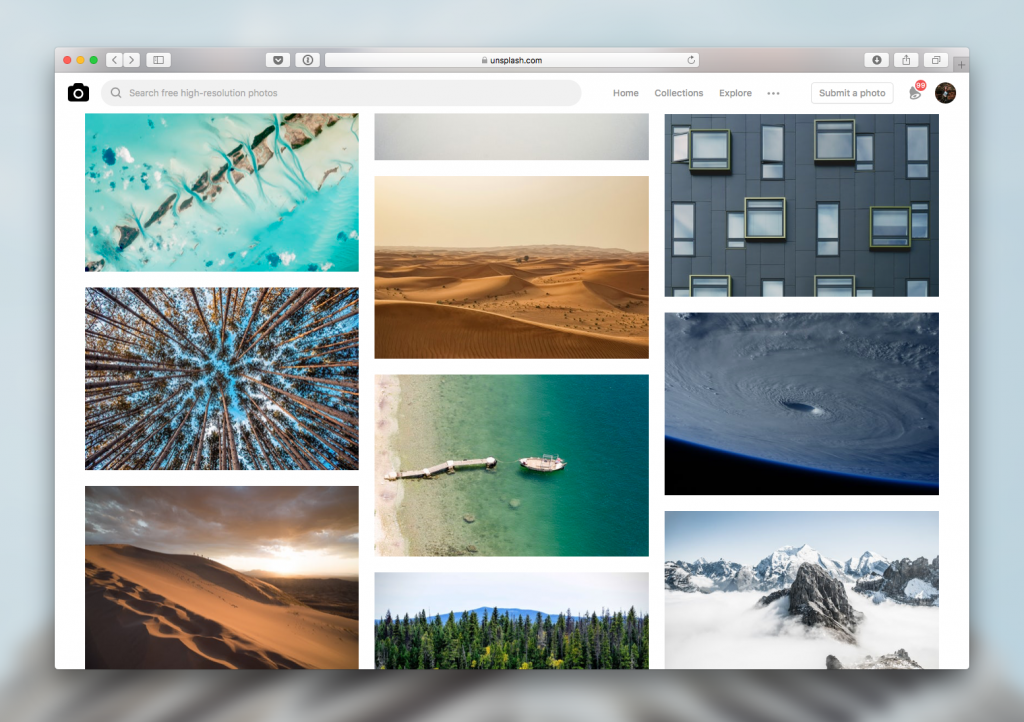Toggle the Safari sidebar
1024x722 pixels.
[x=158, y=59]
